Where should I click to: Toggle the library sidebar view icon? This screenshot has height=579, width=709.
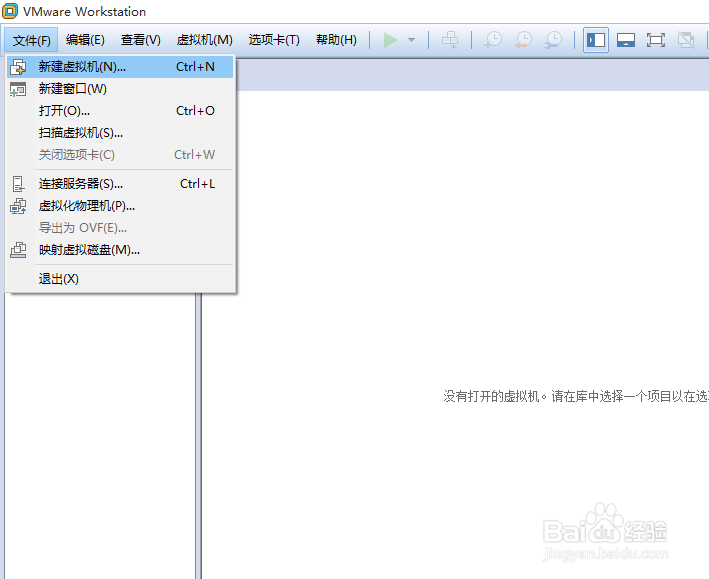click(596, 40)
